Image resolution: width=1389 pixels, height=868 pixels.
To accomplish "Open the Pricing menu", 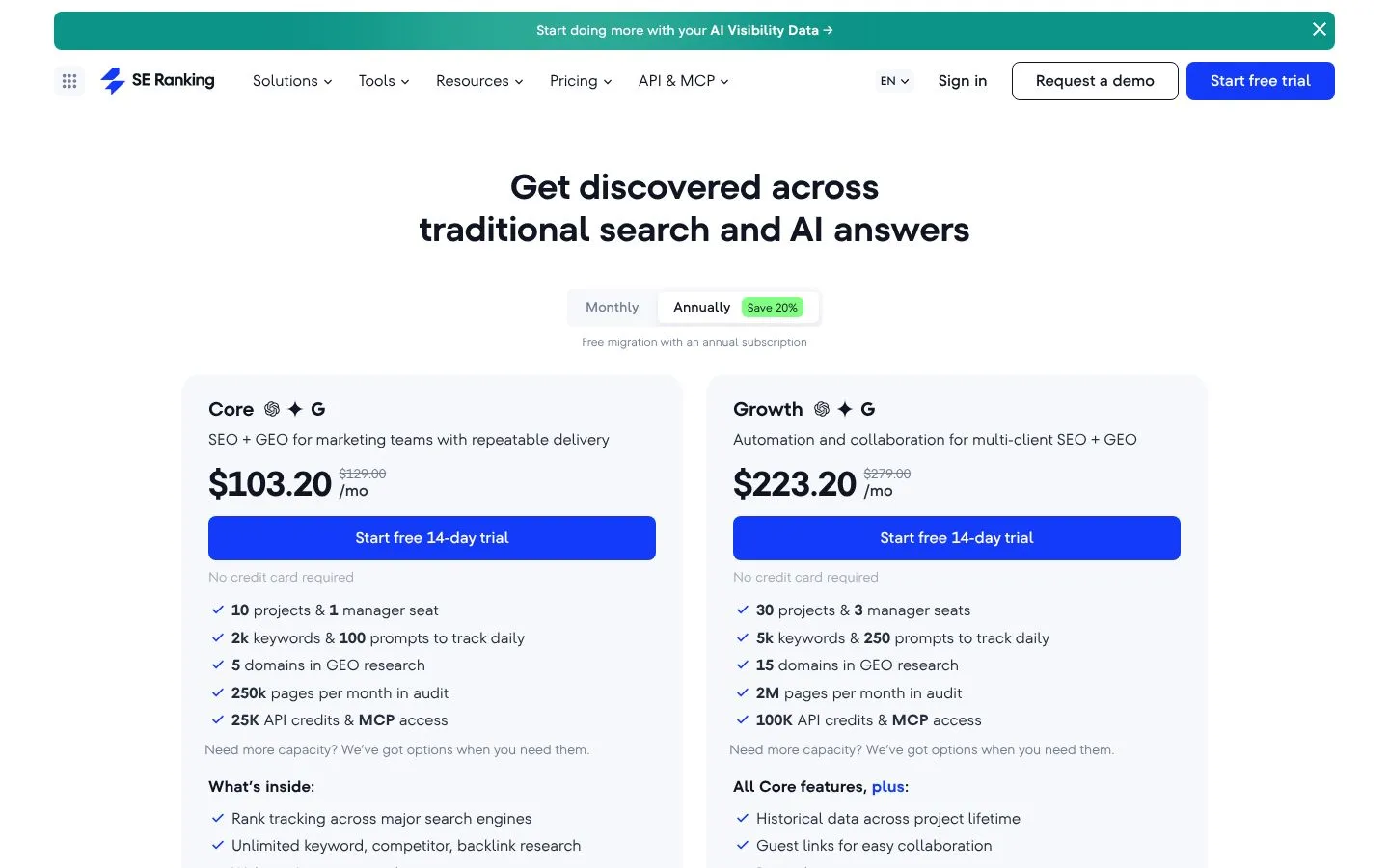I will [x=581, y=81].
